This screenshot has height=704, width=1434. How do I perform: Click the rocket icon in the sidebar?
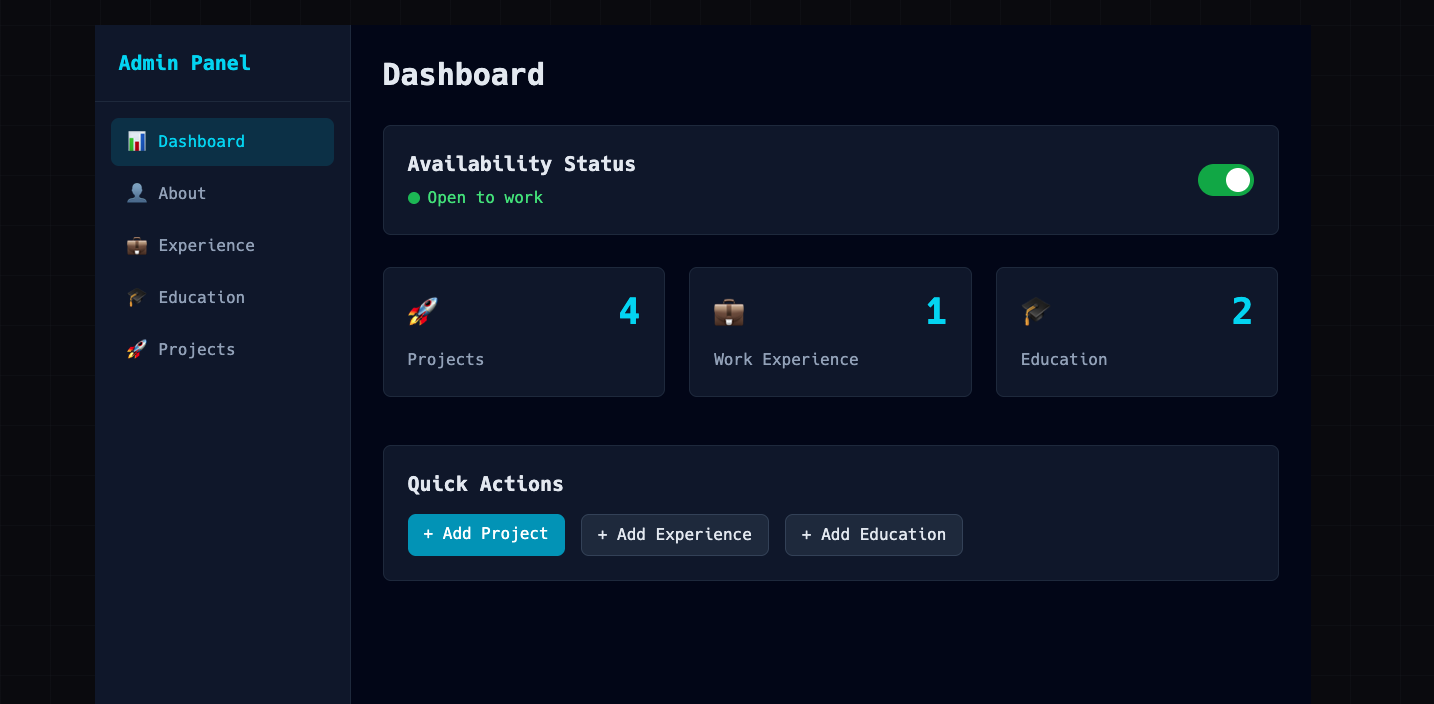point(137,350)
